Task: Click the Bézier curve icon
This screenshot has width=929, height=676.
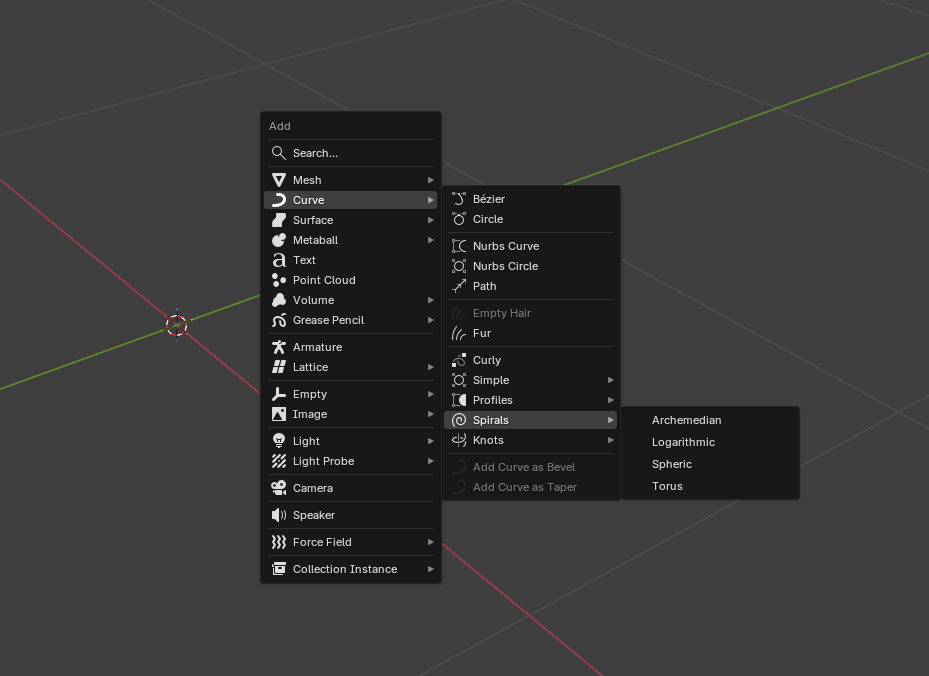Action: click(459, 199)
